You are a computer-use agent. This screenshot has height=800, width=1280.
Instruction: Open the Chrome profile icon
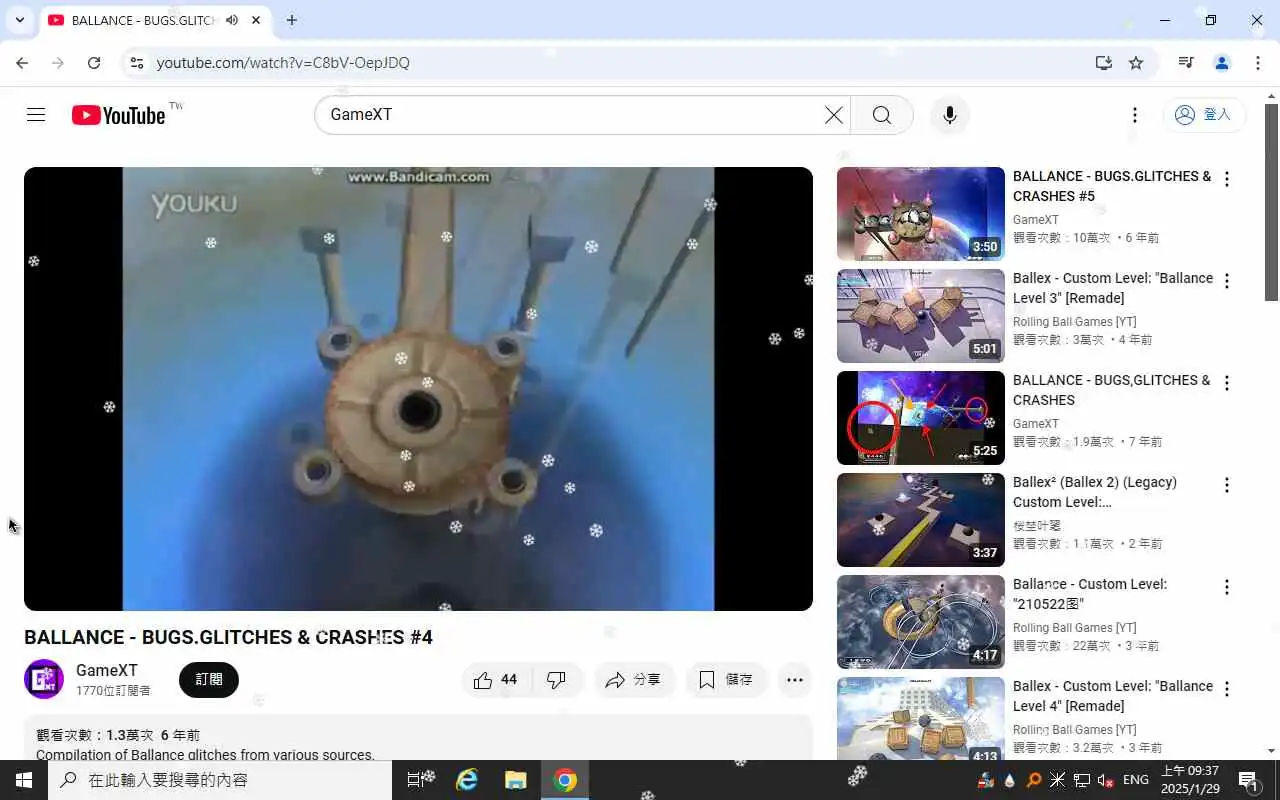point(1221,63)
